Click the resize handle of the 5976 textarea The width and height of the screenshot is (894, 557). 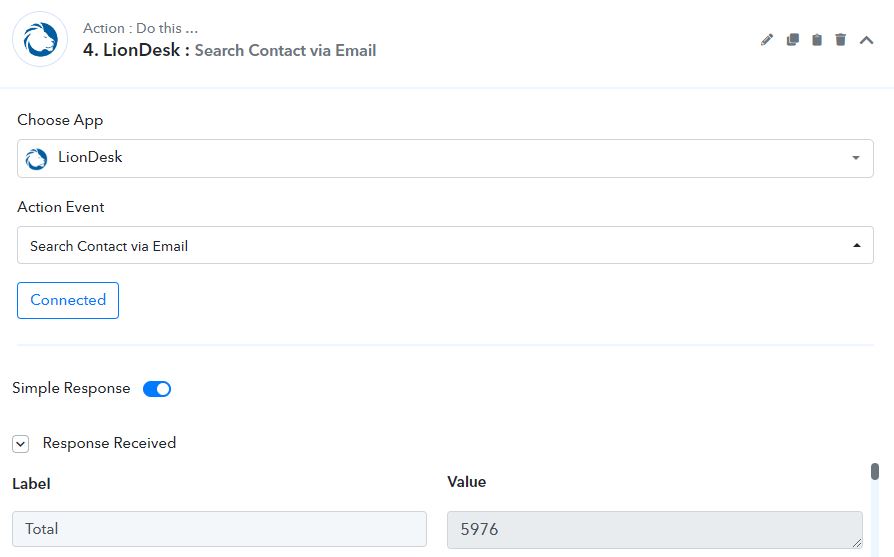coord(857,543)
